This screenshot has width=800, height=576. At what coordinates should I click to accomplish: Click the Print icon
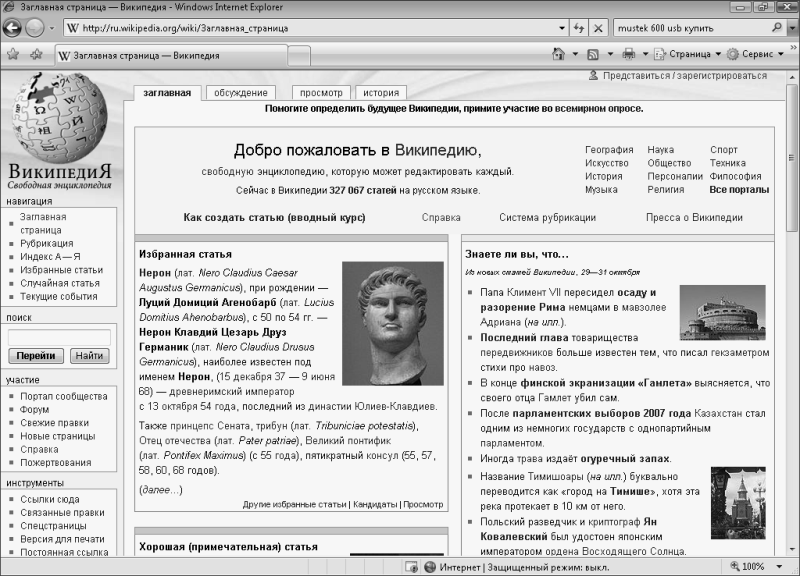(x=629, y=54)
